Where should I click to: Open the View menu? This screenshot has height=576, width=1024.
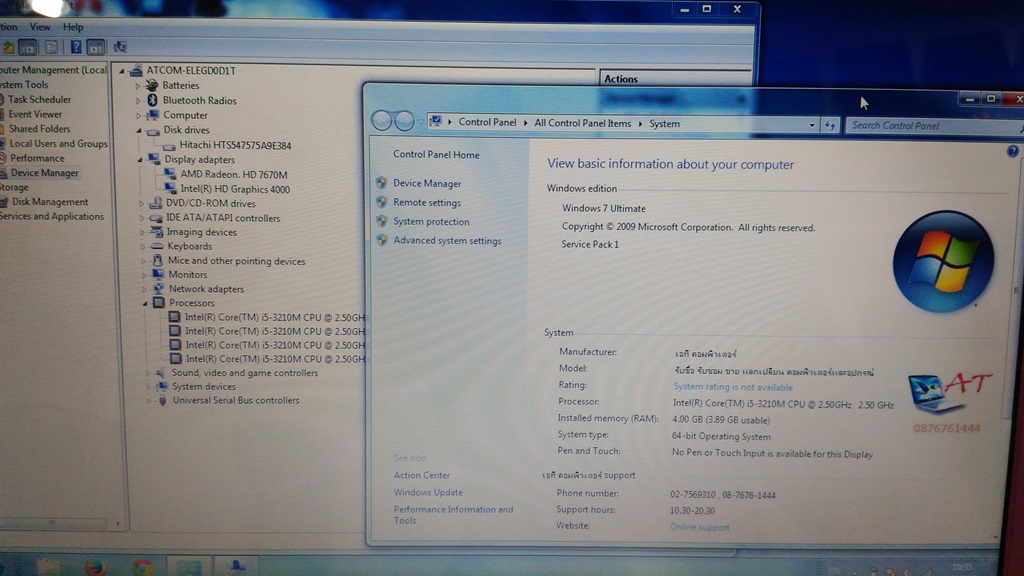pyautogui.click(x=40, y=27)
